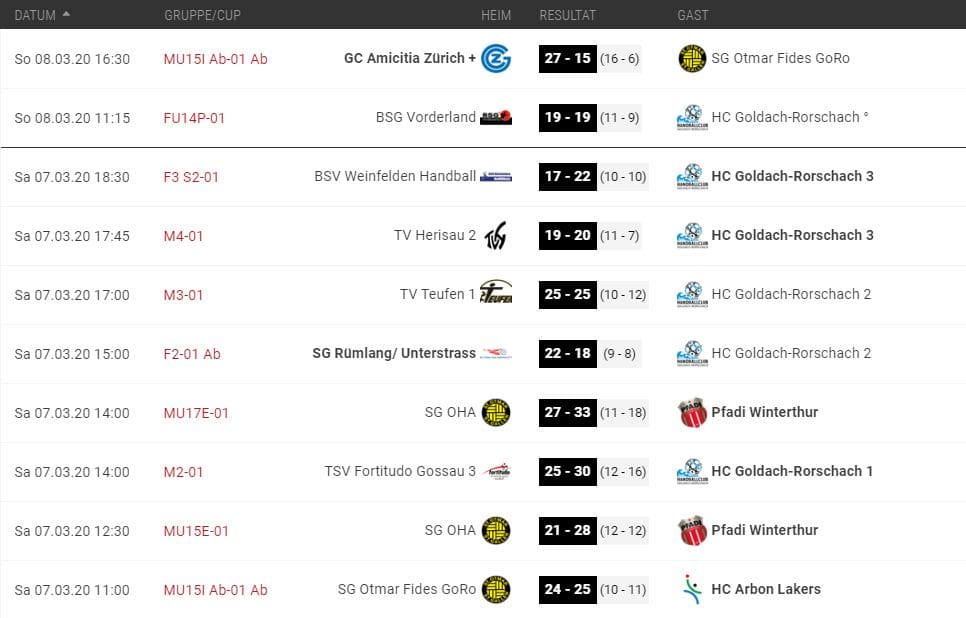Click the TSV Fortitudo Gossau 3 logo
This screenshot has height=618, width=966.
coord(496,471)
